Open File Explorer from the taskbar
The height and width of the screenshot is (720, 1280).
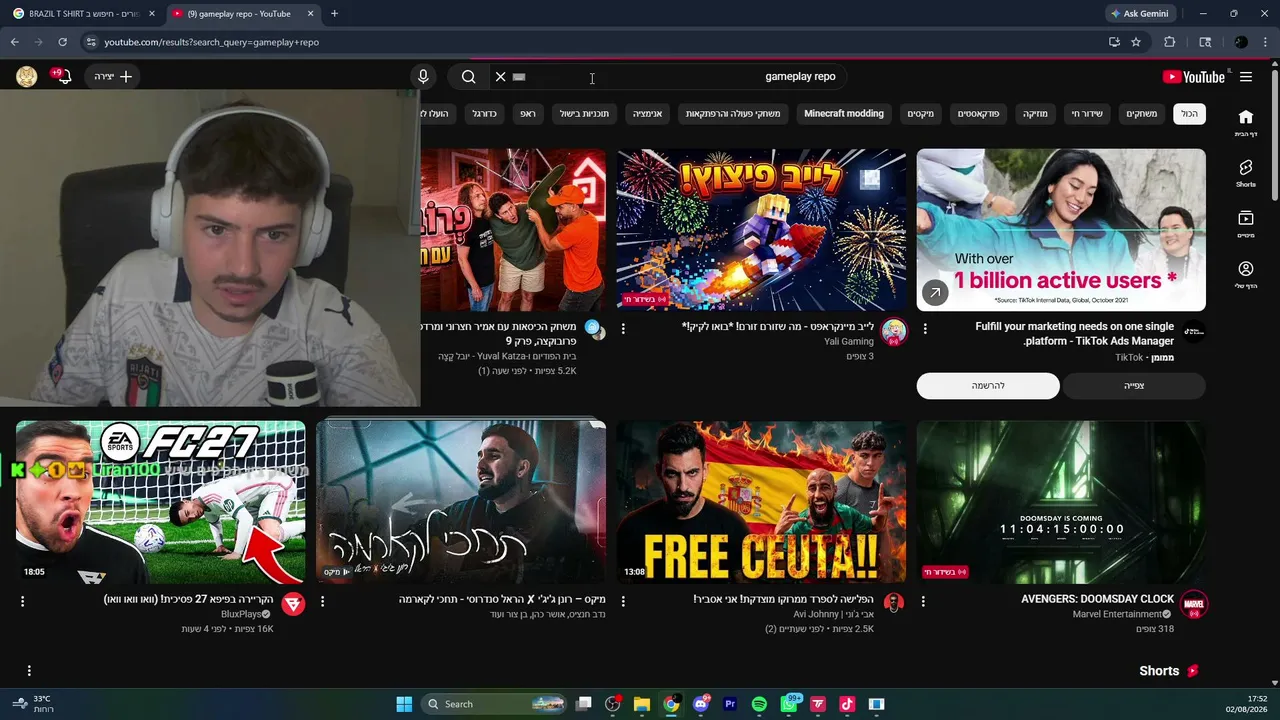641,704
